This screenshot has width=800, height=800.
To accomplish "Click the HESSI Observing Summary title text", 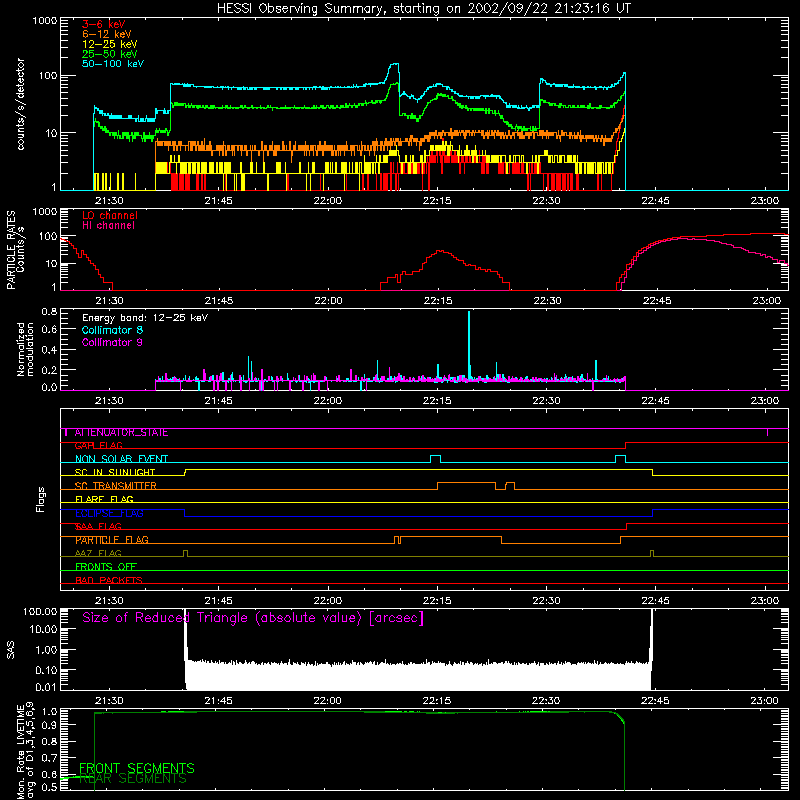I will pos(423,9).
